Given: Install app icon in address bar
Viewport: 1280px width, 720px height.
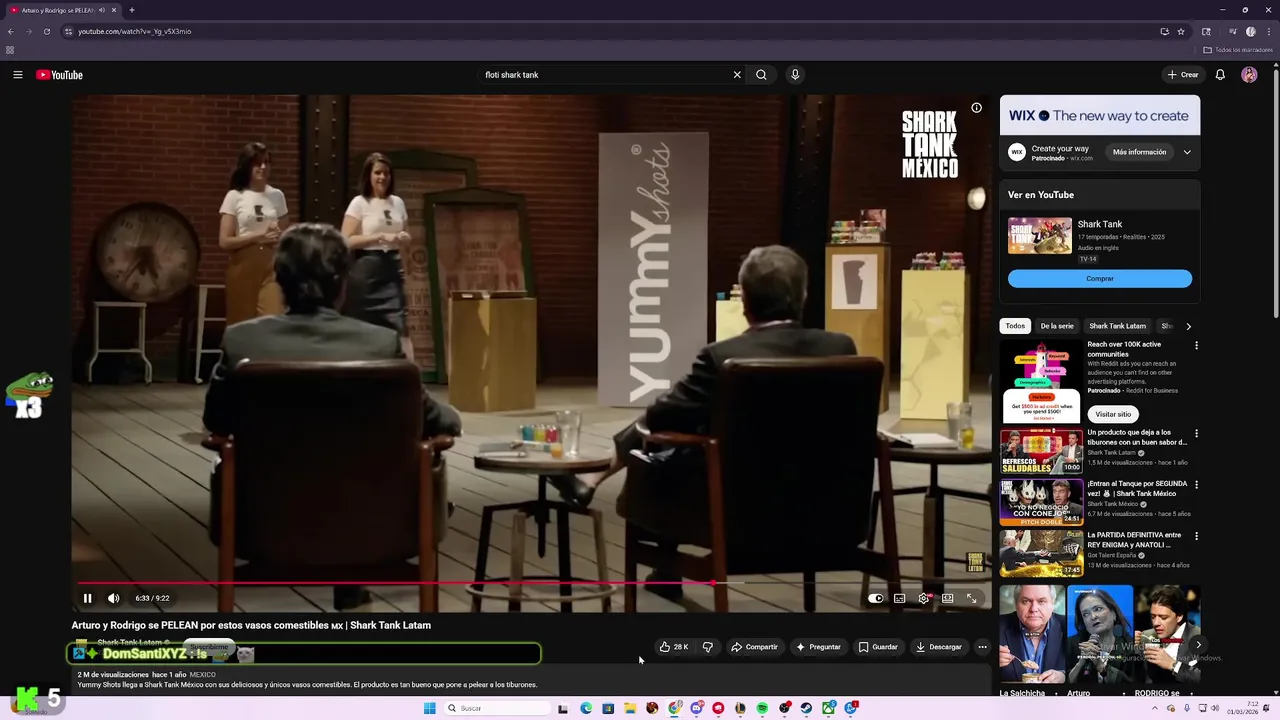Looking at the screenshot, I should click(x=1164, y=31).
